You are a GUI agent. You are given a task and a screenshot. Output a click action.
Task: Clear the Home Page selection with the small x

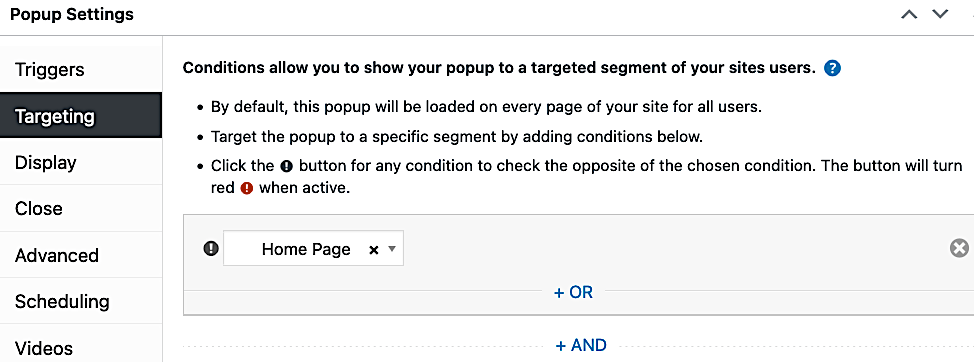[373, 250]
